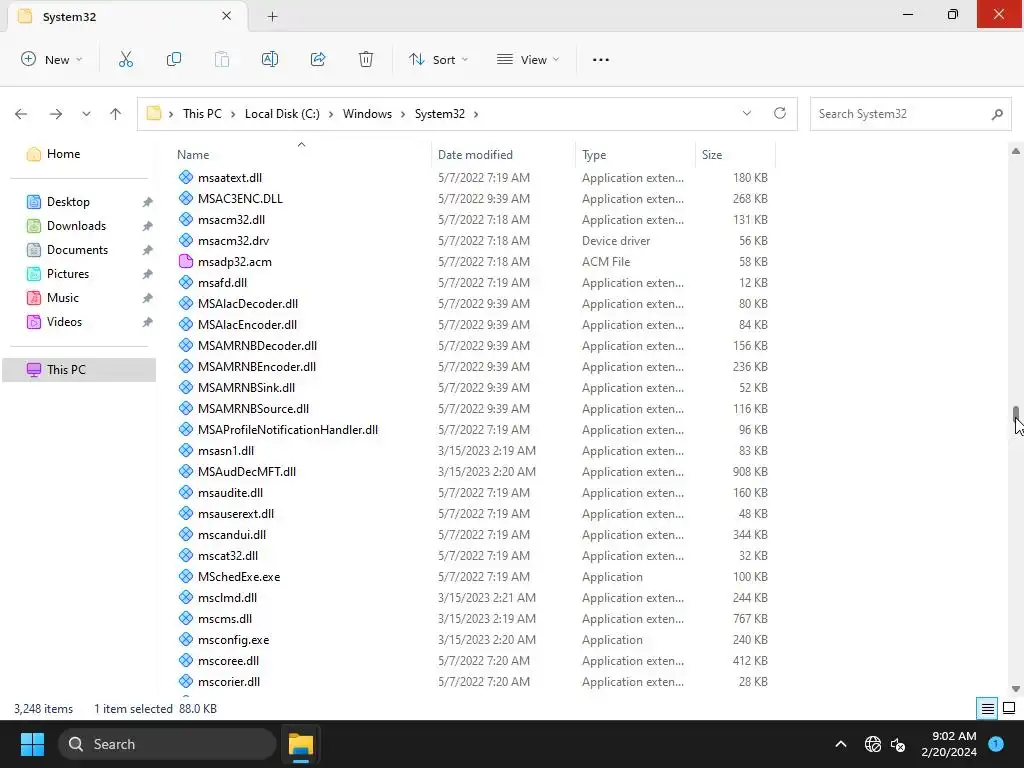Open the View dropdown
The image size is (1024, 768).
tap(528, 59)
